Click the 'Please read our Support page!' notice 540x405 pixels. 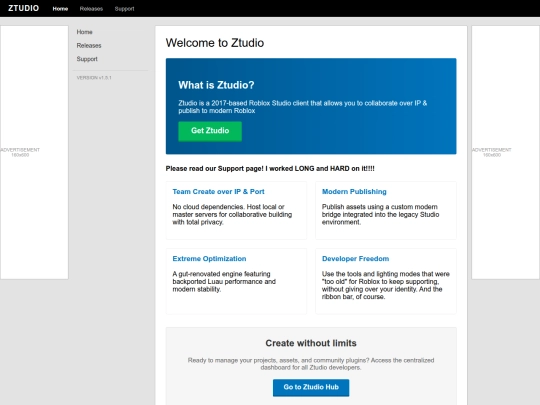[x=270, y=168]
